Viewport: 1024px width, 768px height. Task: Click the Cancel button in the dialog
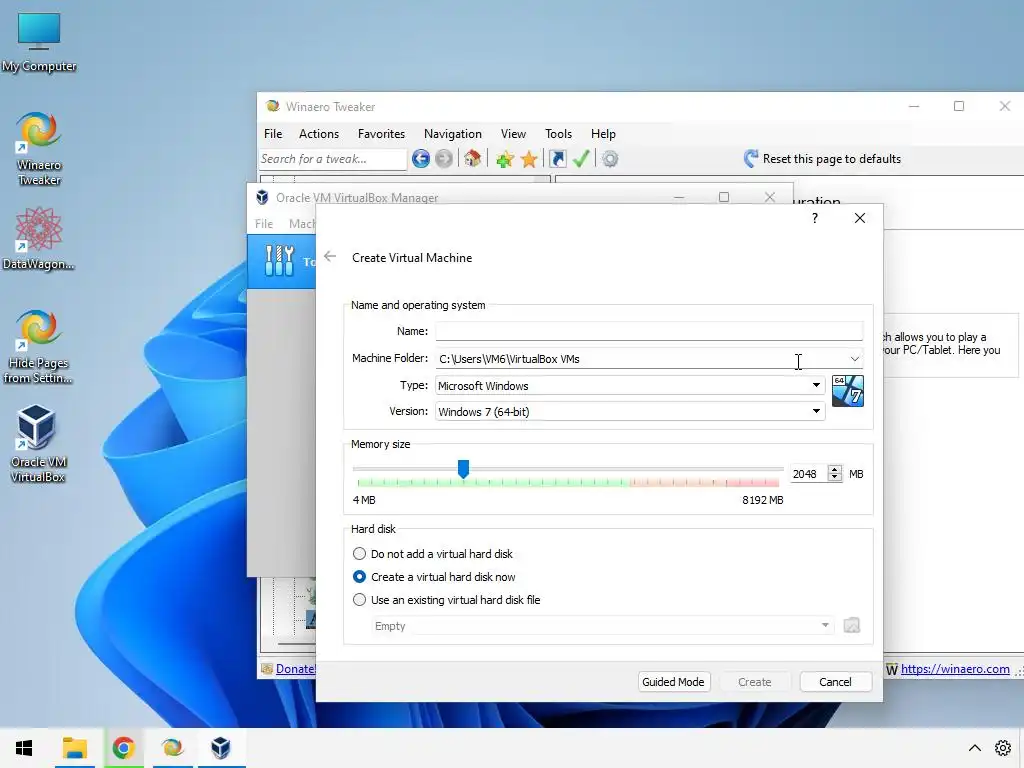[835, 682]
